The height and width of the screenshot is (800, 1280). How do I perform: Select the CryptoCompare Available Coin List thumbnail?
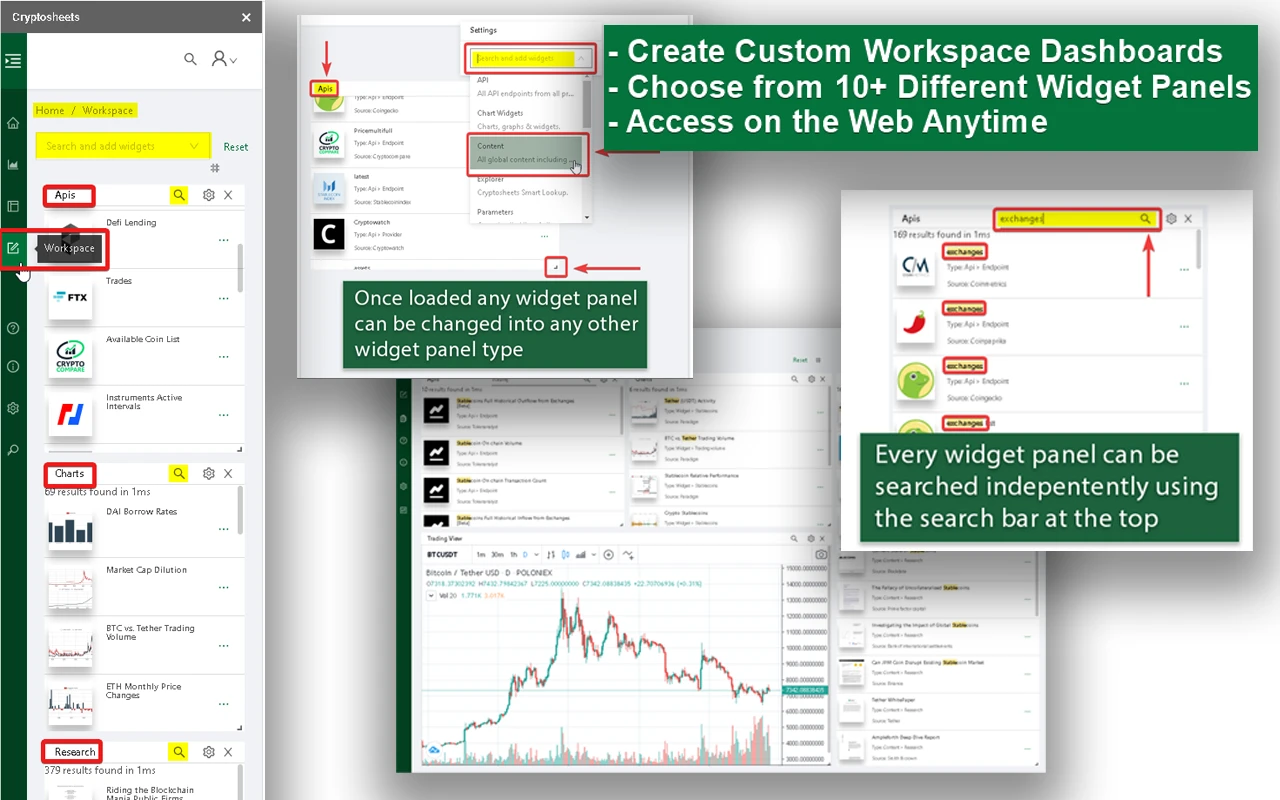pos(70,357)
